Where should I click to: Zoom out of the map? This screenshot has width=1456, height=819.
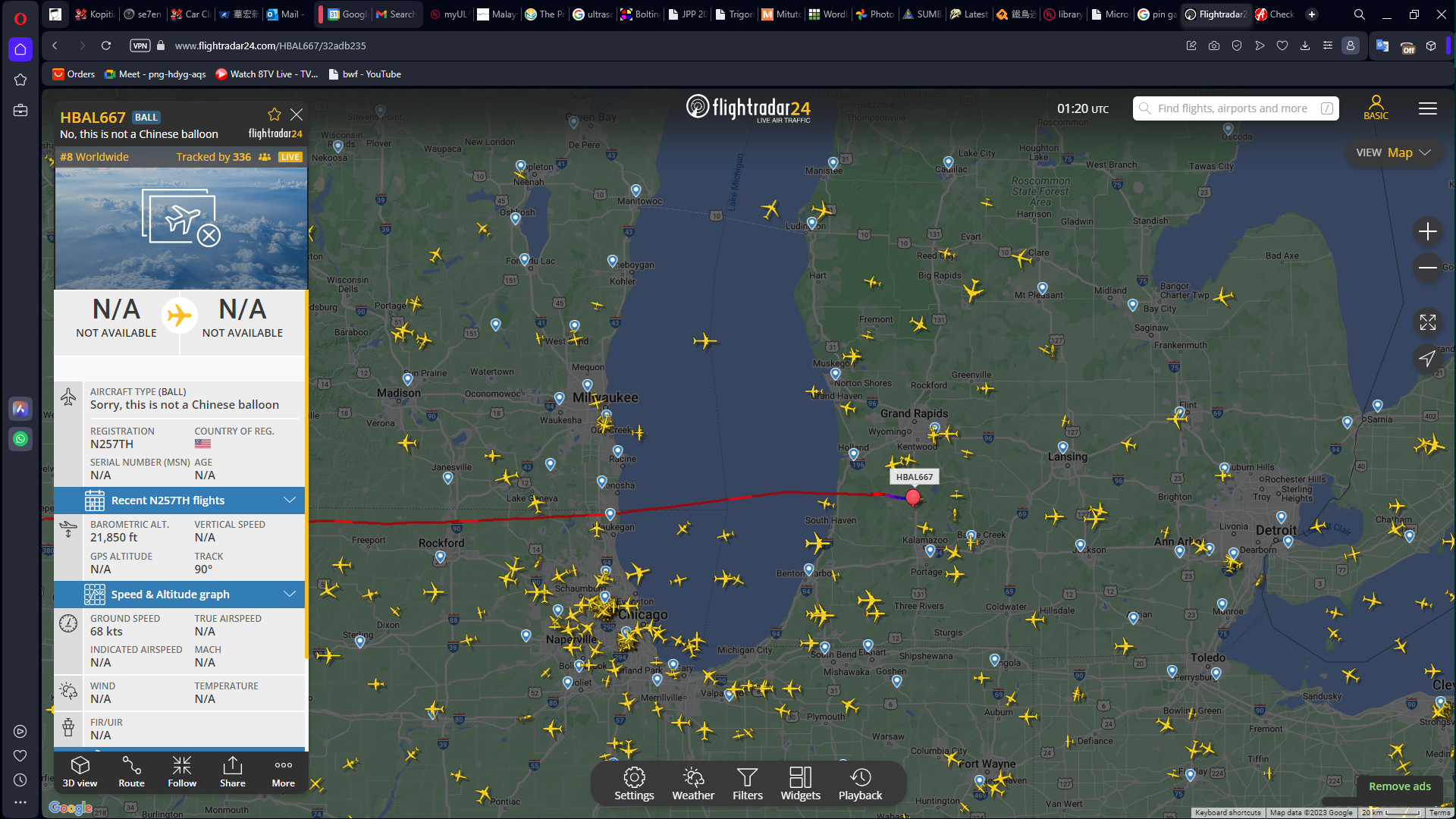(x=1428, y=268)
